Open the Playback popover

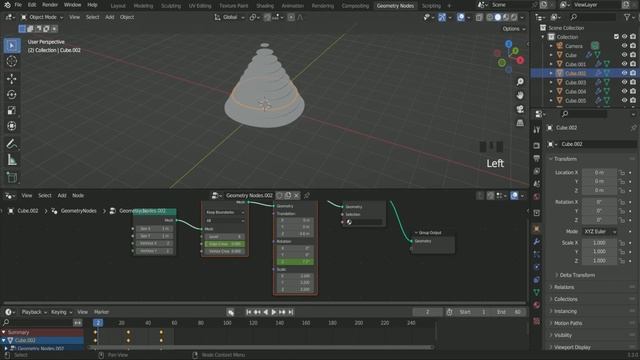point(34,312)
